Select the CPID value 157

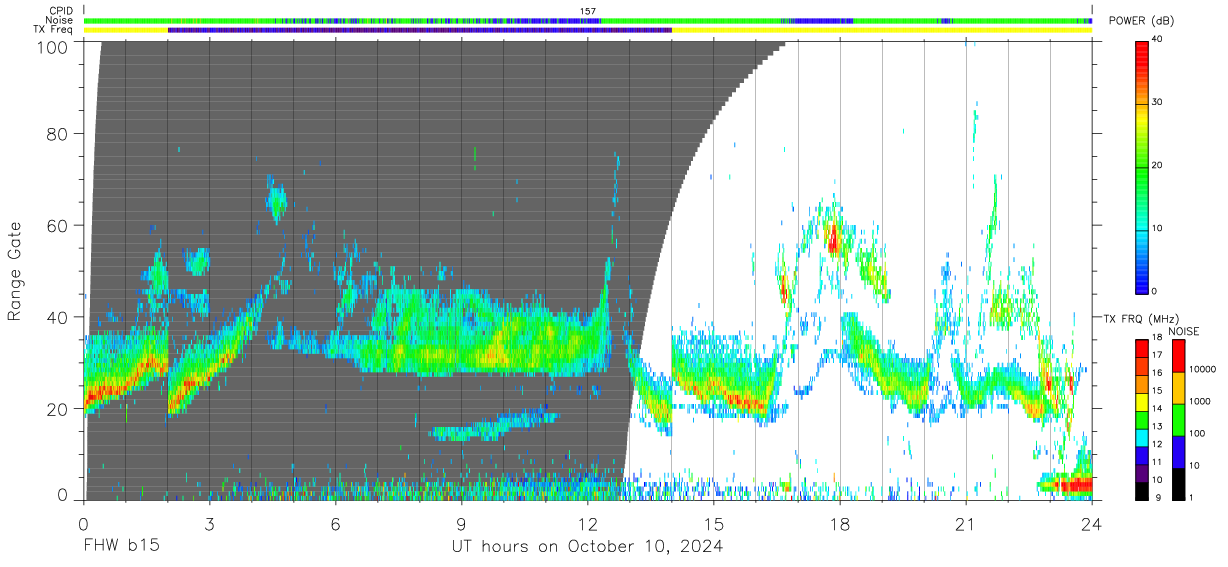pyautogui.click(x=588, y=11)
